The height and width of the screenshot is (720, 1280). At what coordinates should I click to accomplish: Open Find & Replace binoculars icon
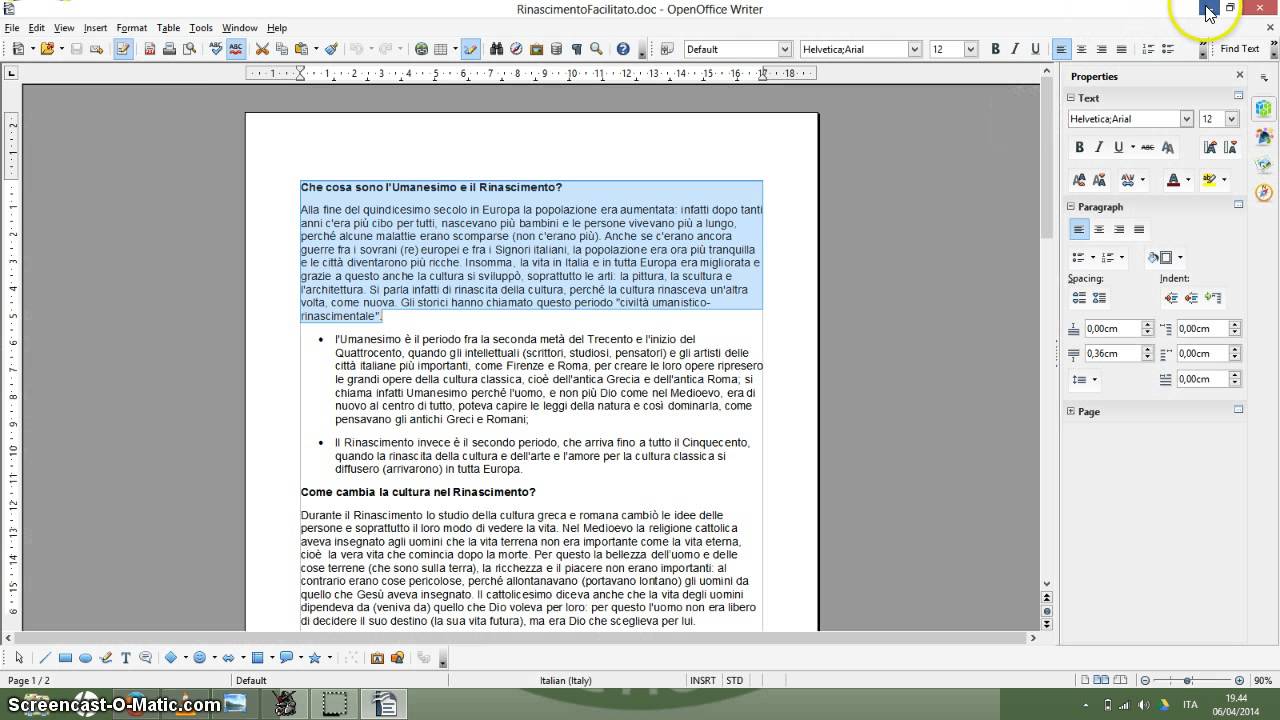tap(496, 49)
